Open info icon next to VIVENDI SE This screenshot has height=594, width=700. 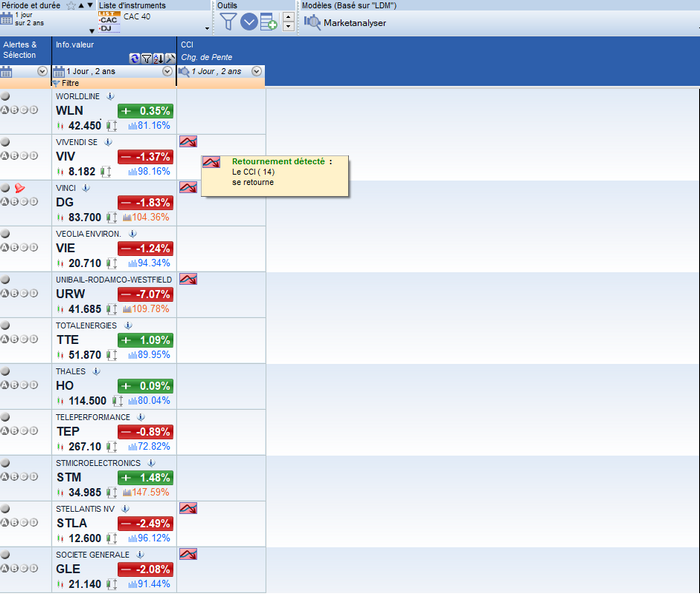pyautogui.click(x=108, y=142)
